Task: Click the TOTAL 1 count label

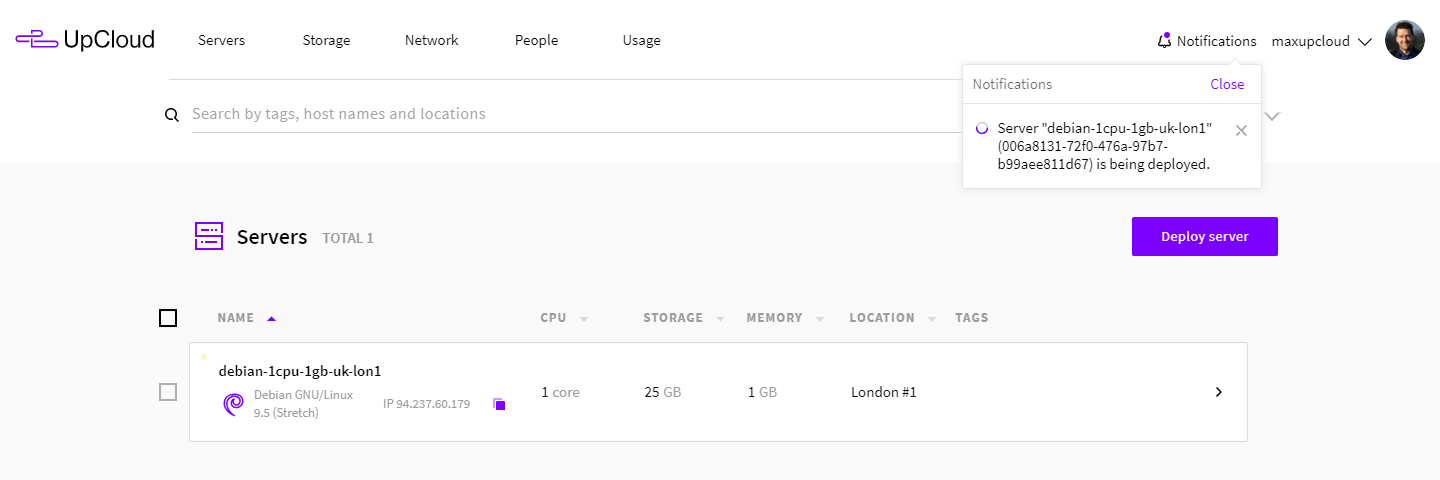Action: [348, 238]
